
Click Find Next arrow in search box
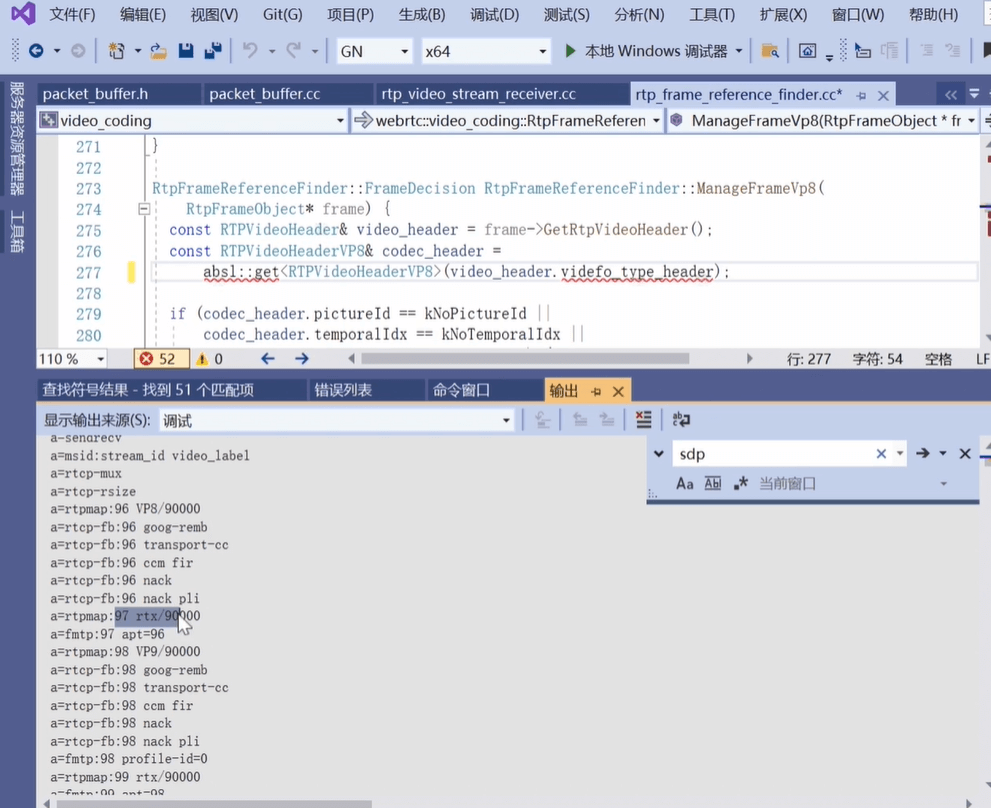[x=923, y=453]
